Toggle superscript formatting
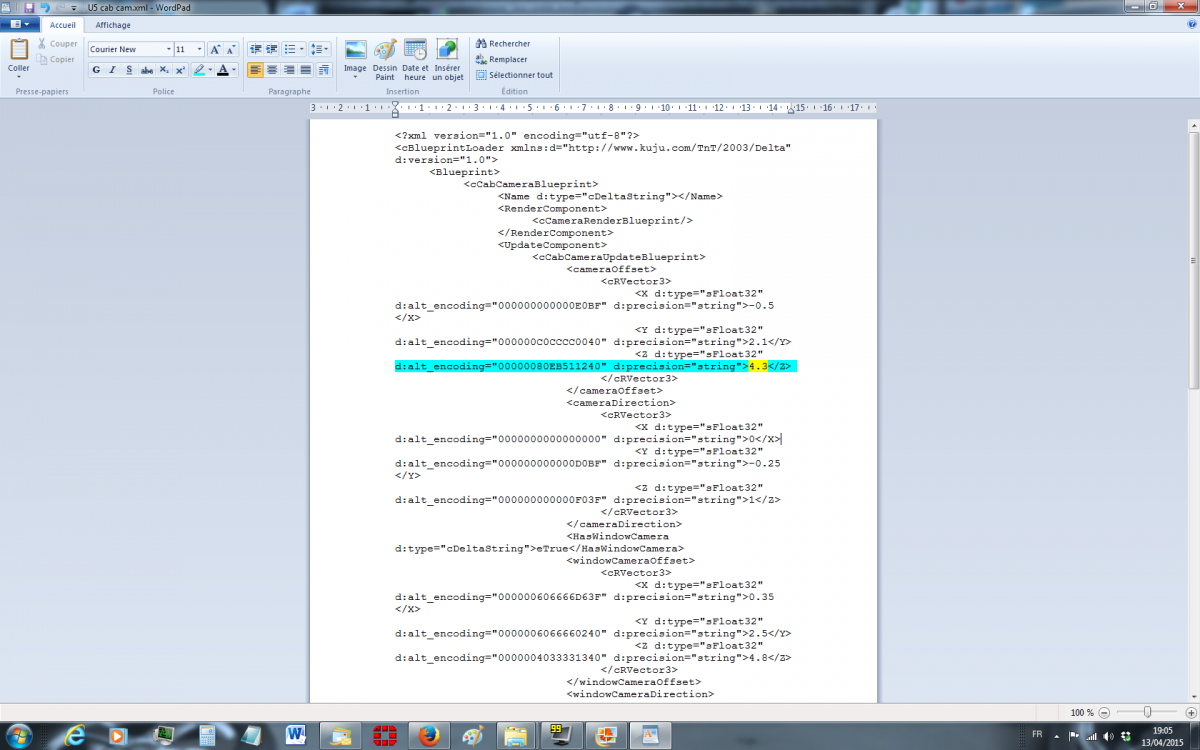 [x=180, y=70]
